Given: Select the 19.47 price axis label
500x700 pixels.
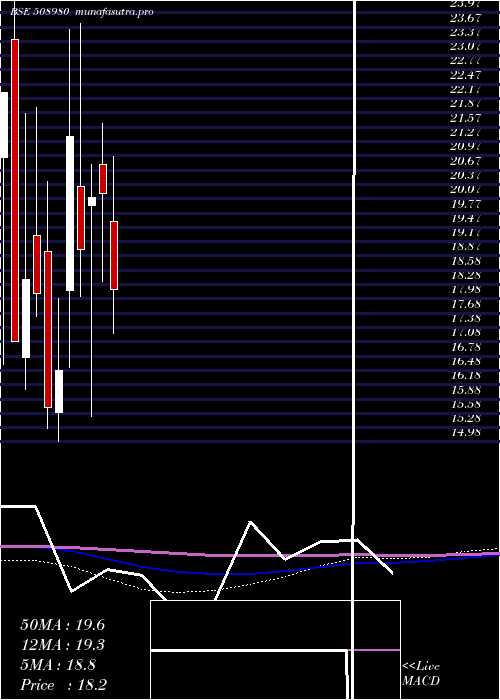Looking at the screenshot, I should pos(466,218).
